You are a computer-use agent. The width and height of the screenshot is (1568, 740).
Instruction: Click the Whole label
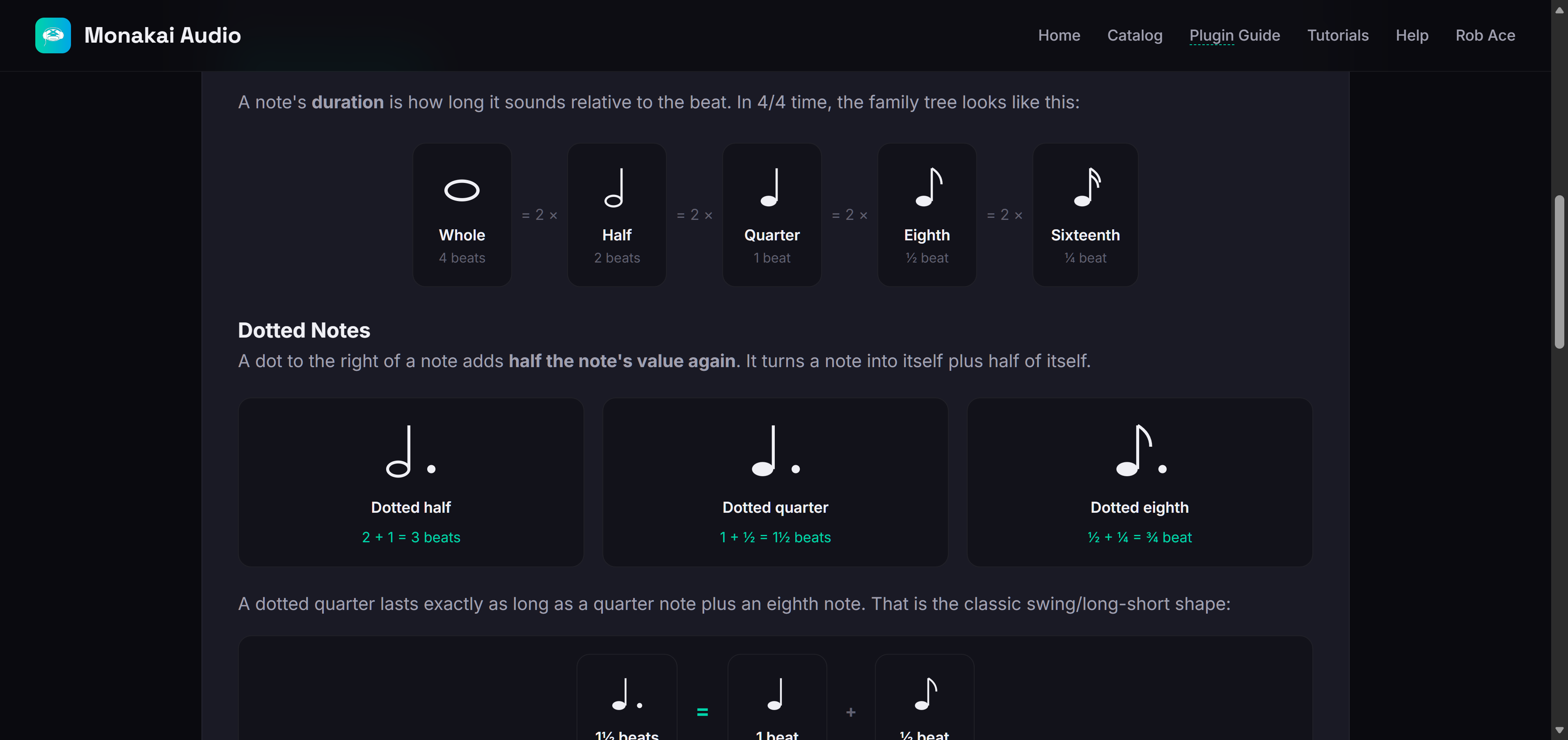pyautogui.click(x=462, y=235)
